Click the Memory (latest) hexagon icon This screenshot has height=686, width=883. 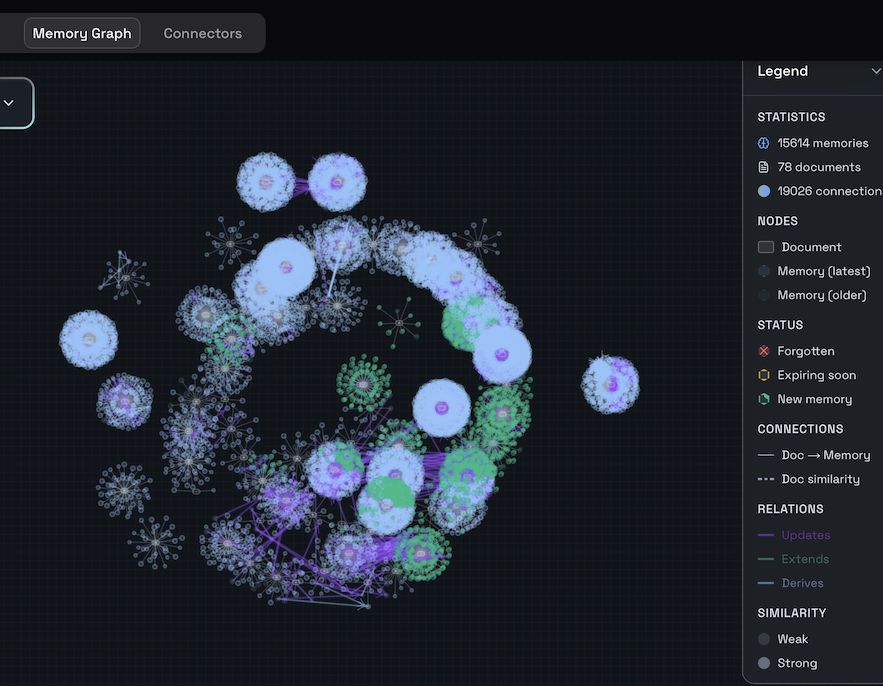pyautogui.click(x=764, y=271)
